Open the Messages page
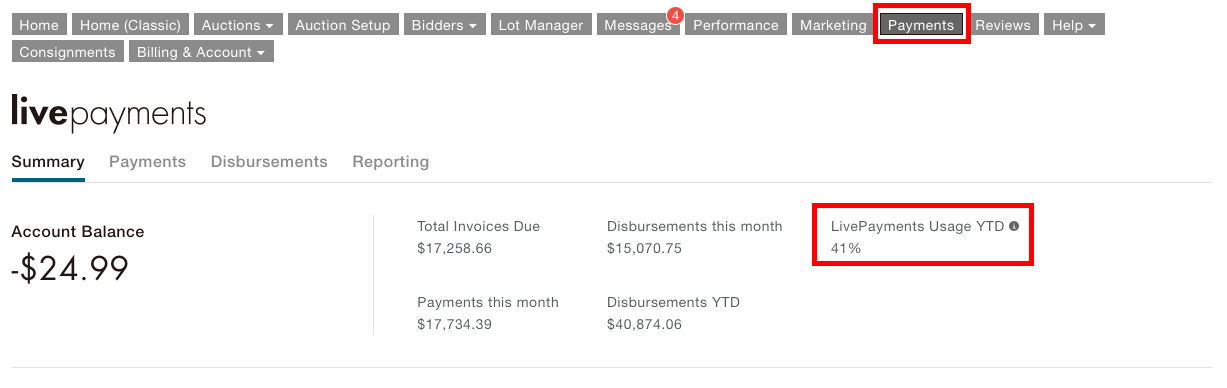Screen dimensions: 1227x388 coord(638,25)
